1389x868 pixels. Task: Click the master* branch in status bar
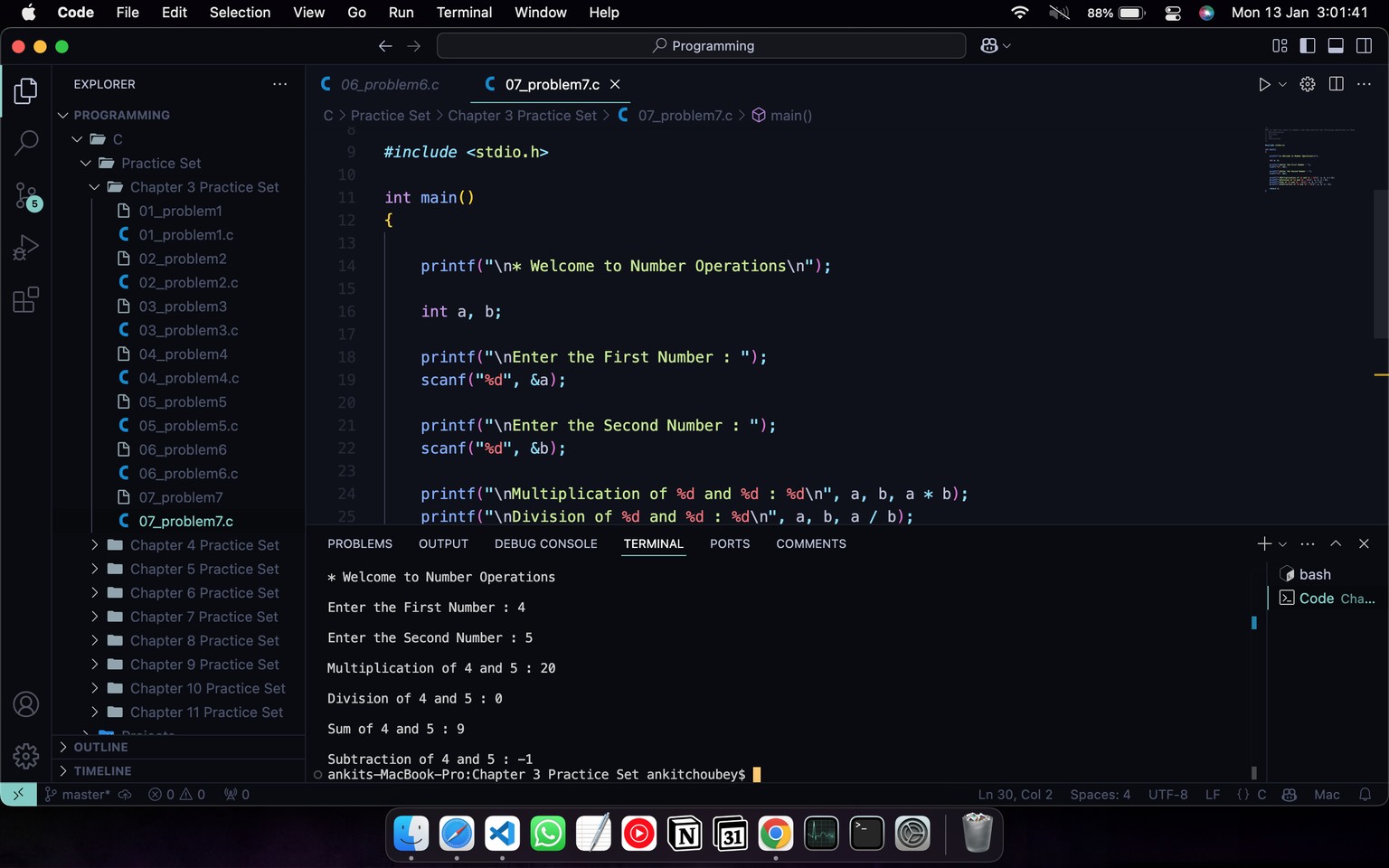[x=78, y=795]
